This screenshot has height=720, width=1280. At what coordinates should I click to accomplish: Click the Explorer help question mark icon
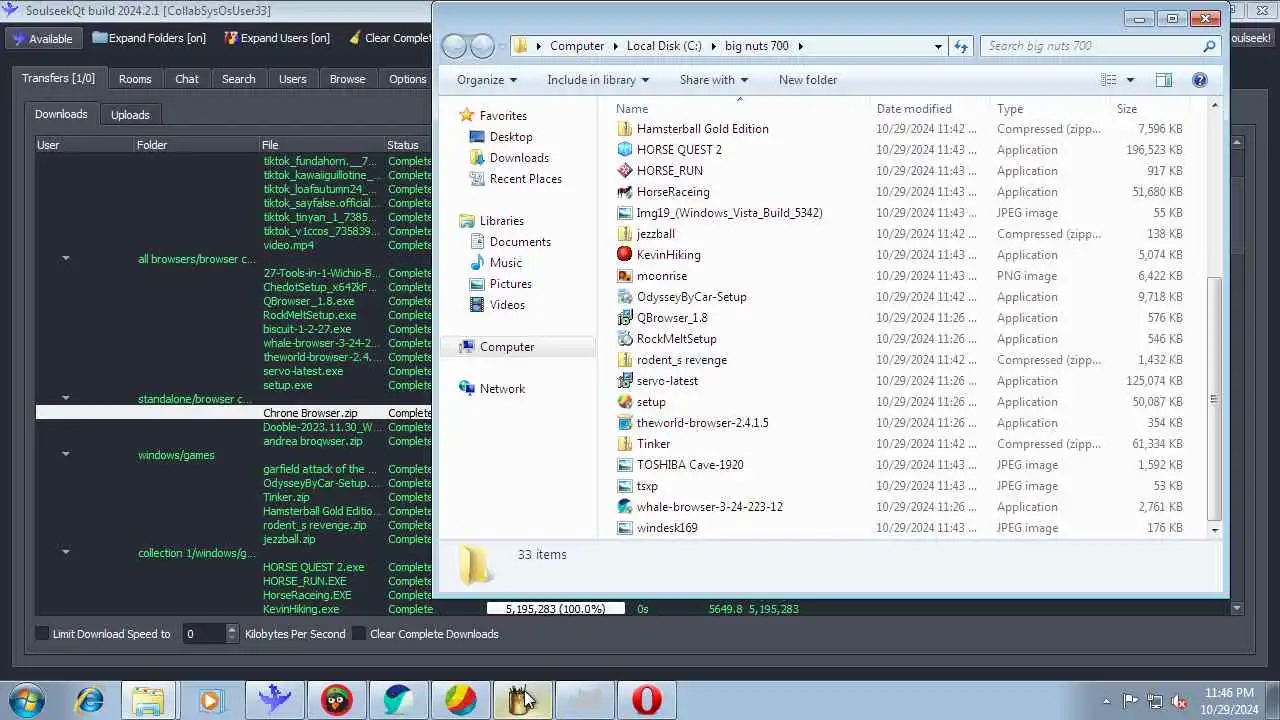(x=1200, y=80)
